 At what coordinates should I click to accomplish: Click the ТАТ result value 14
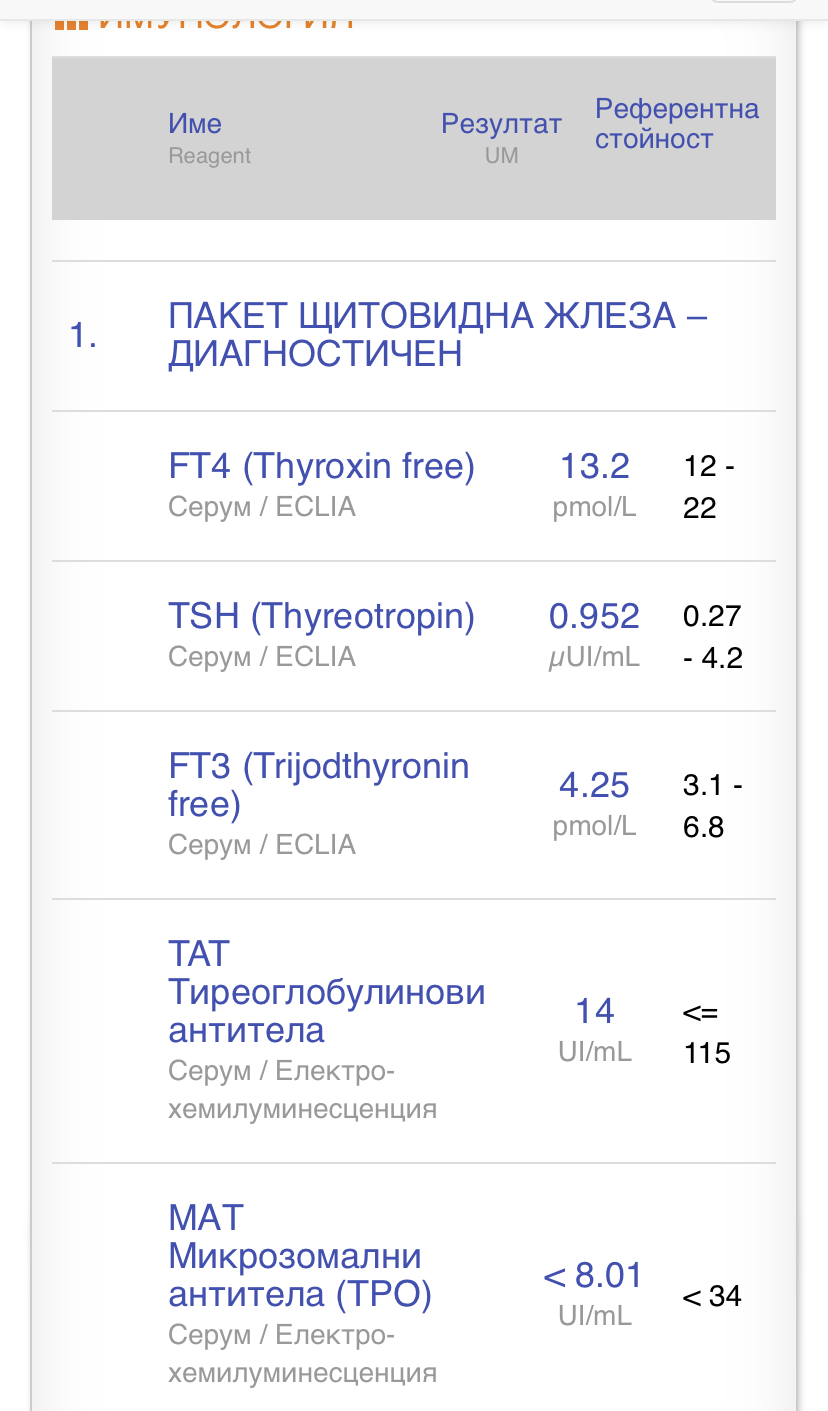(594, 1011)
